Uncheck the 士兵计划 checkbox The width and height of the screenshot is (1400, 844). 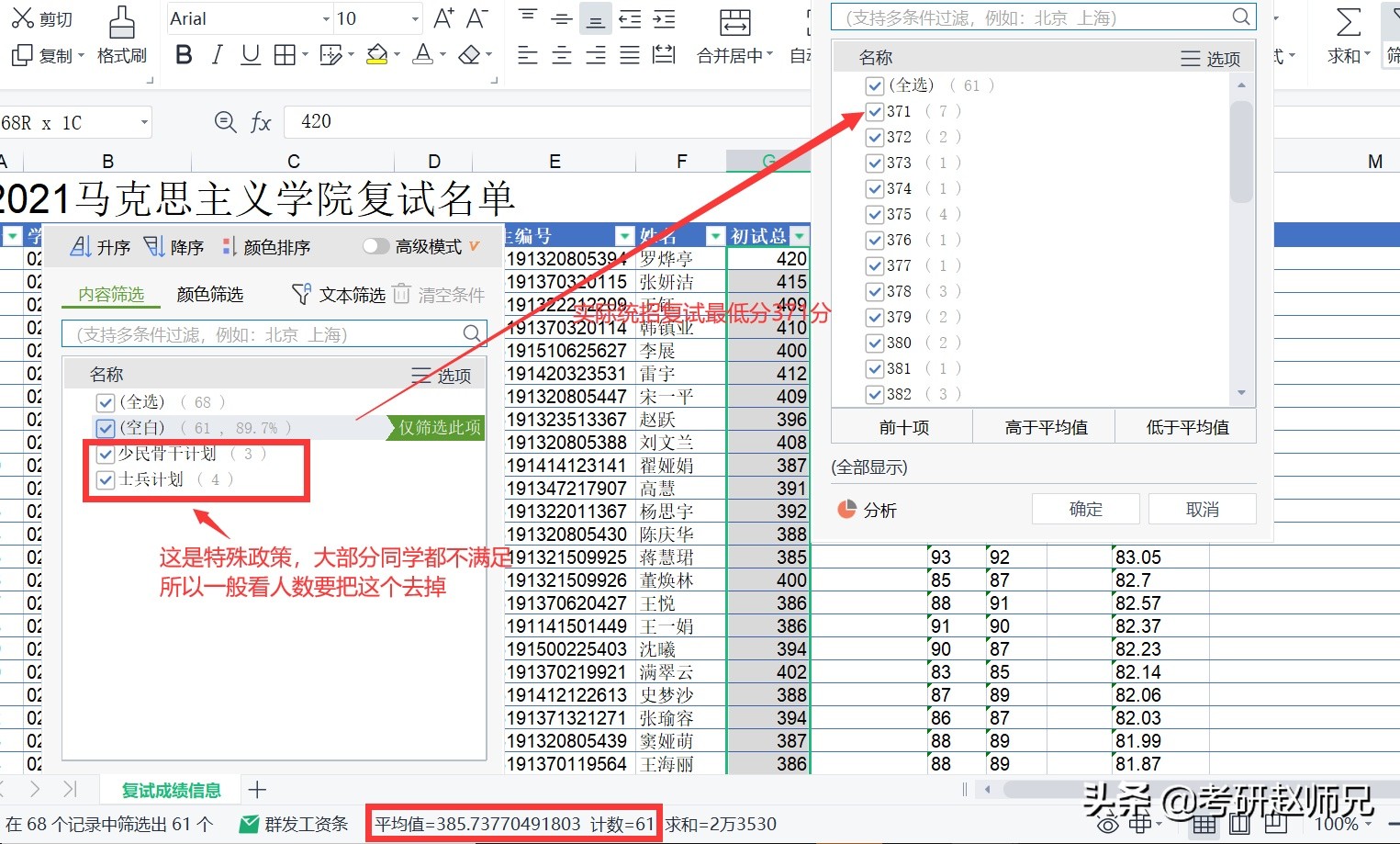click(105, 478)
